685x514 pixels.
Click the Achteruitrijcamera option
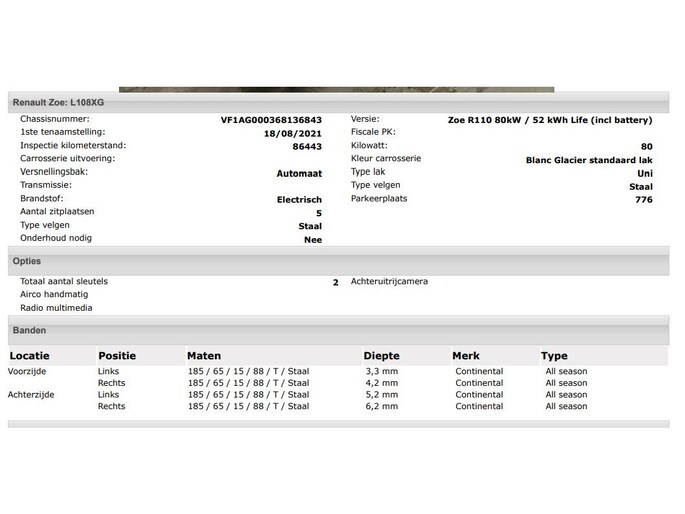pyautogui.click(x=389, y=282)
